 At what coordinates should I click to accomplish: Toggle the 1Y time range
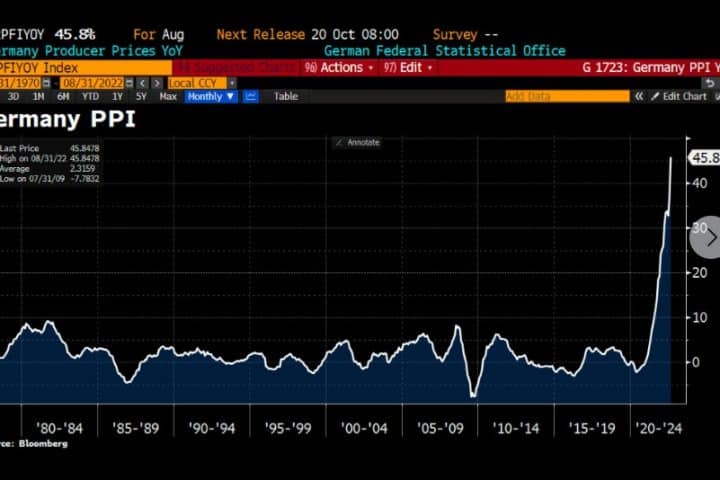click(x=118, y=96)
